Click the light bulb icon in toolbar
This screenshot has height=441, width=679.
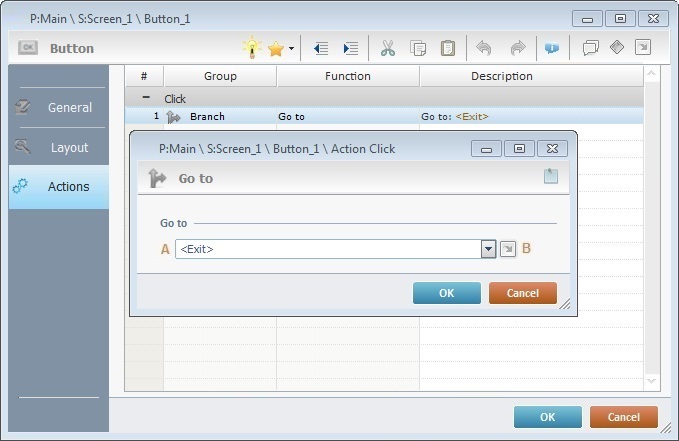(252, 48)
